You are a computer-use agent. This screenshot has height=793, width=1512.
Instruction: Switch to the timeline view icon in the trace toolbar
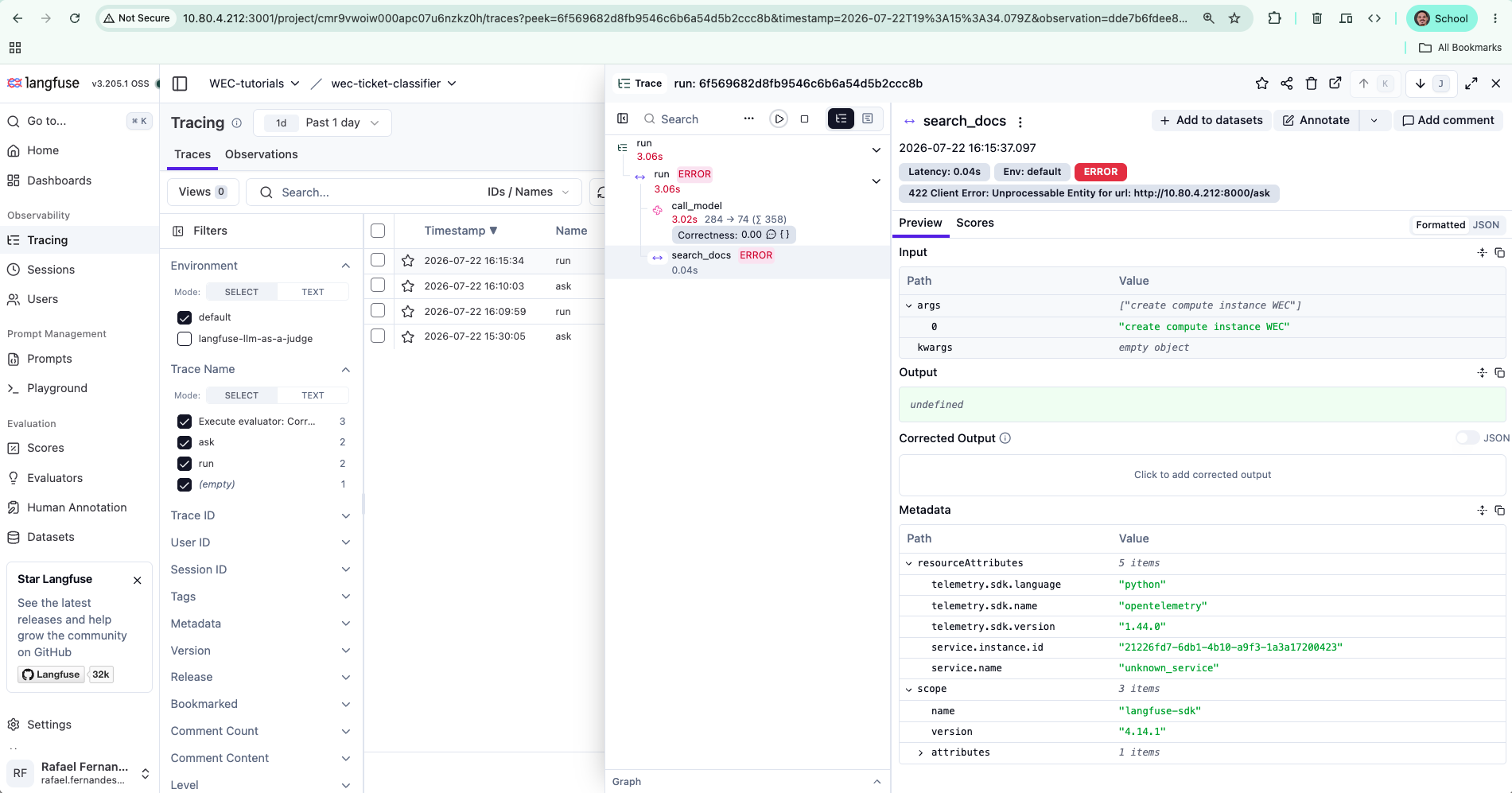coord(868,119)
